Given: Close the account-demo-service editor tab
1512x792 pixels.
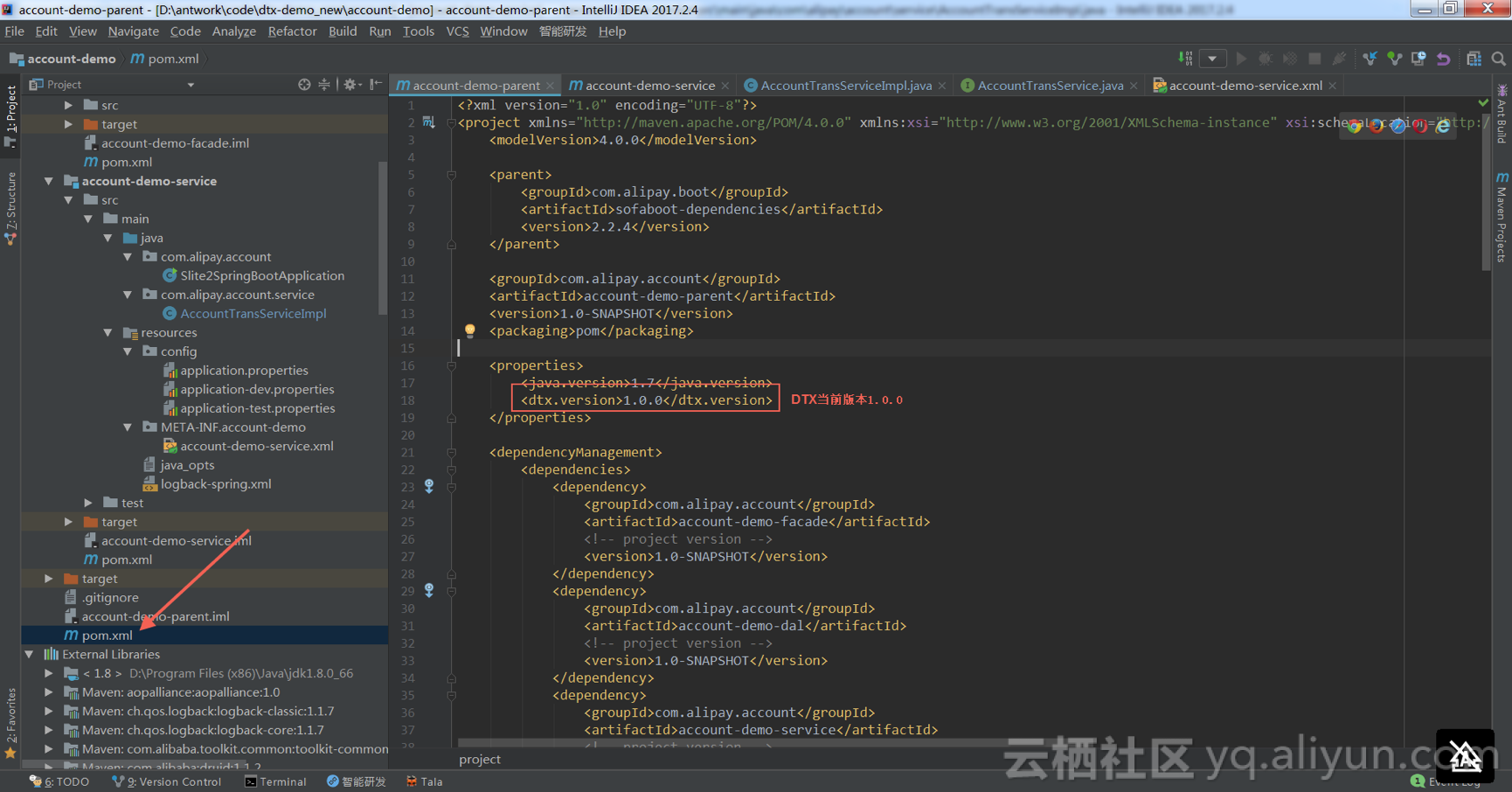Looking at the screenshot, I should [725, 86].
